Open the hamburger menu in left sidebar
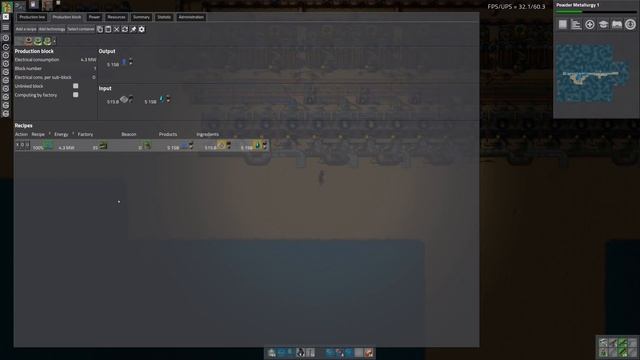640x360 pixels. tap(6, 27)
